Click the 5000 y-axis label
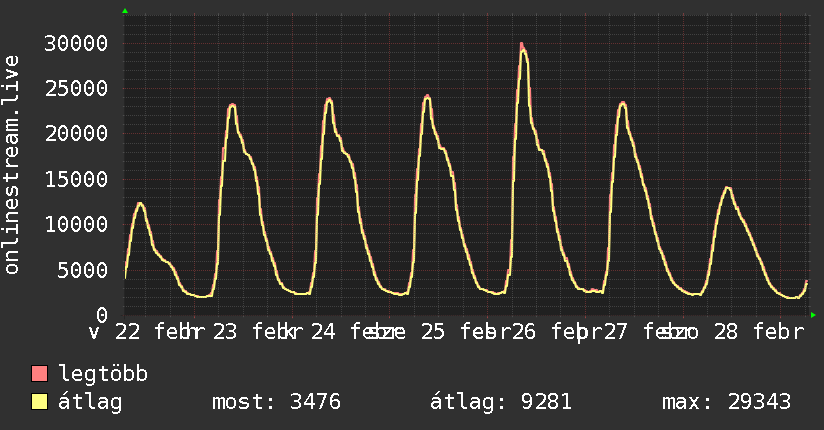This screenshot has width=824, height=430. coord(83,270)
